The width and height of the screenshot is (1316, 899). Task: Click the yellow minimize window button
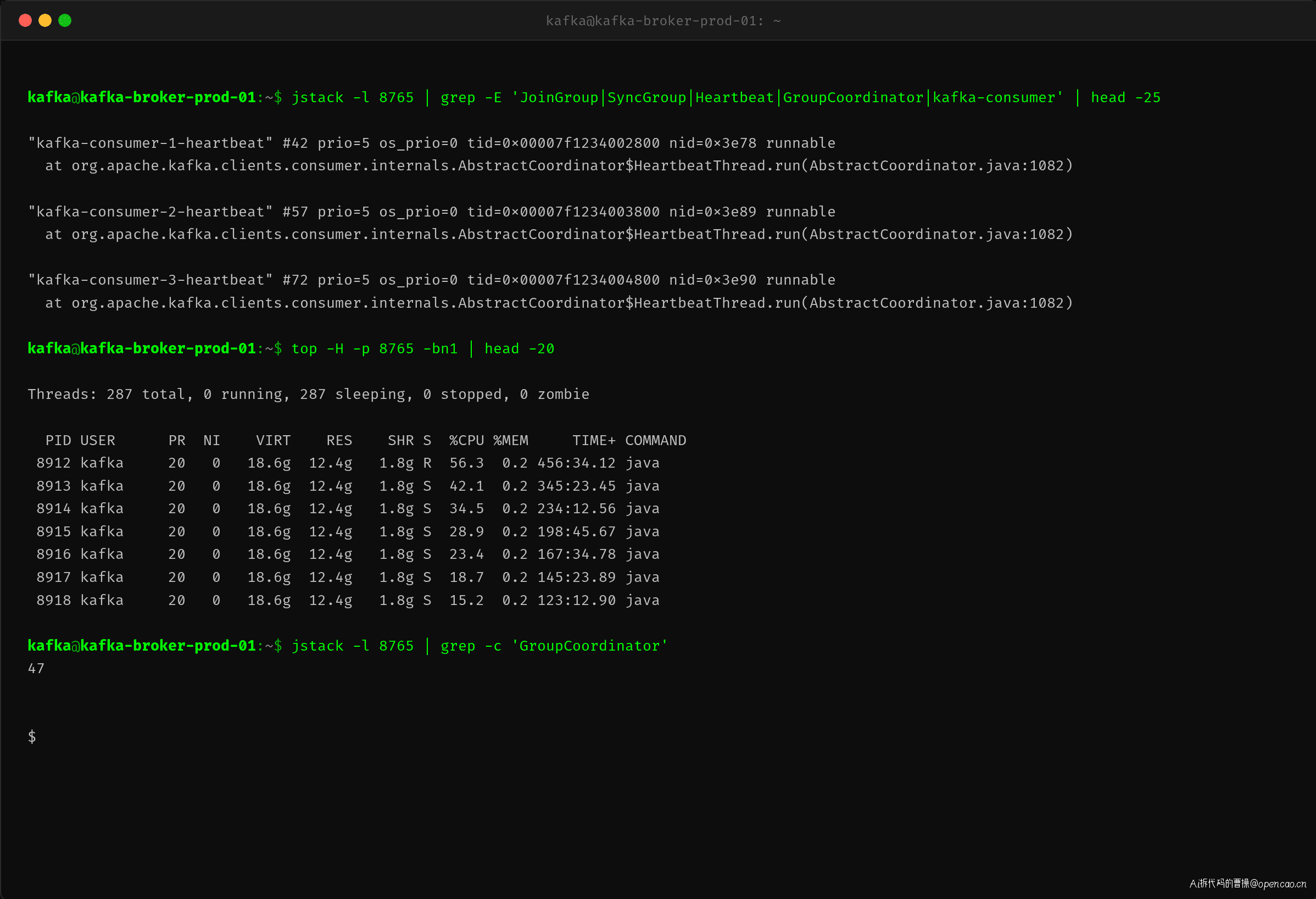[x=44, y=21]
